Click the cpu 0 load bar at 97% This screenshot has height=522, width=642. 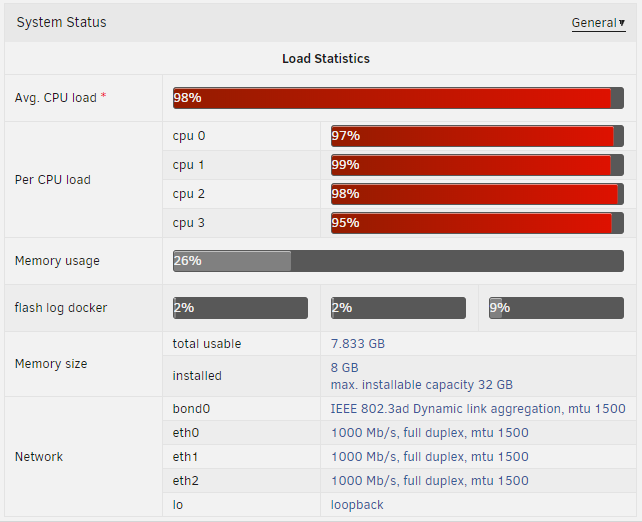pyautogui.click(x=477, y=136)
